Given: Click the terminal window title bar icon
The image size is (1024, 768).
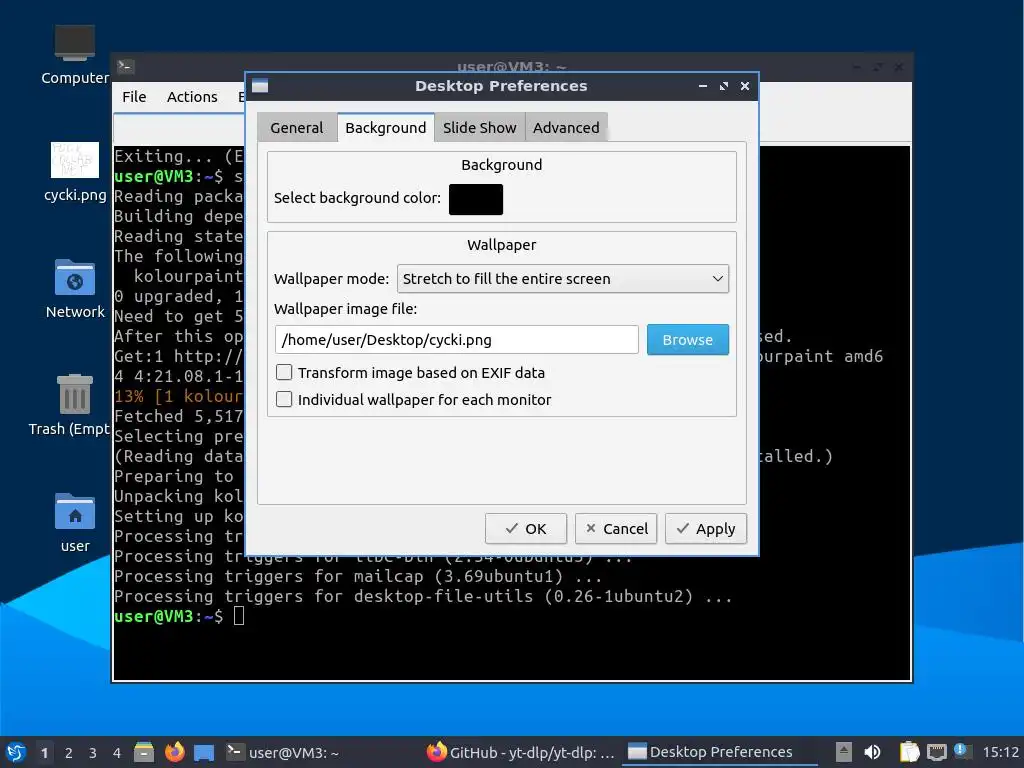Looking at the screenshot, I should (125, 66).
